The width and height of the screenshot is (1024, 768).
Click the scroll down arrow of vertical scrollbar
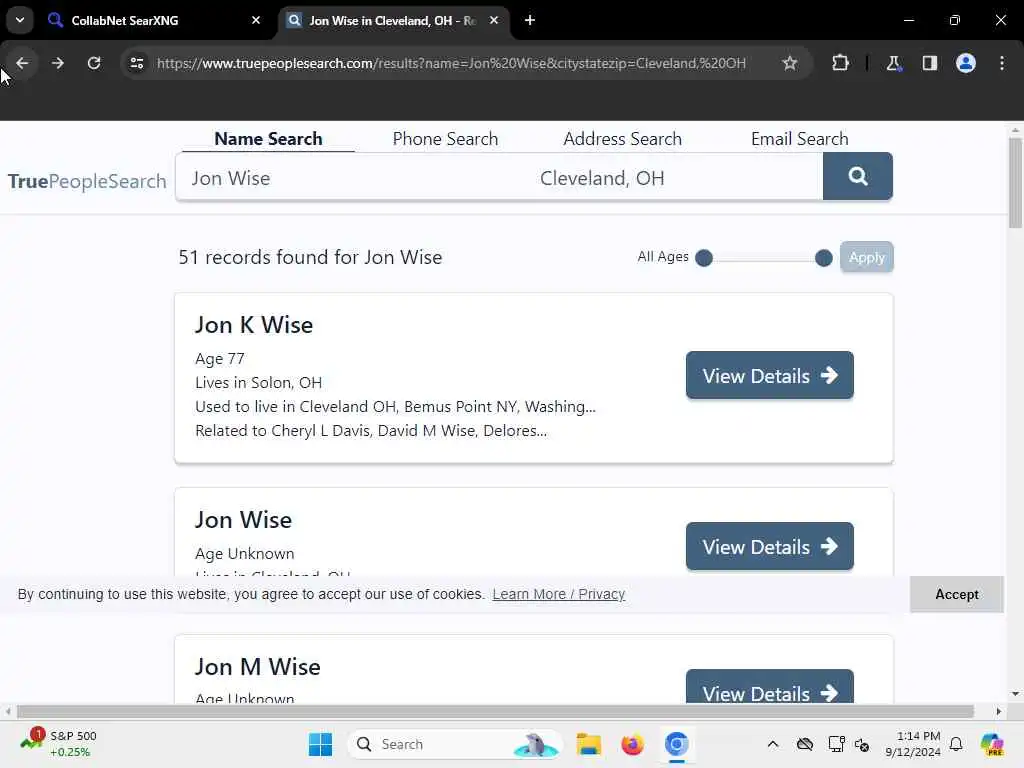pyautogui.click(x=1015, y=694)
